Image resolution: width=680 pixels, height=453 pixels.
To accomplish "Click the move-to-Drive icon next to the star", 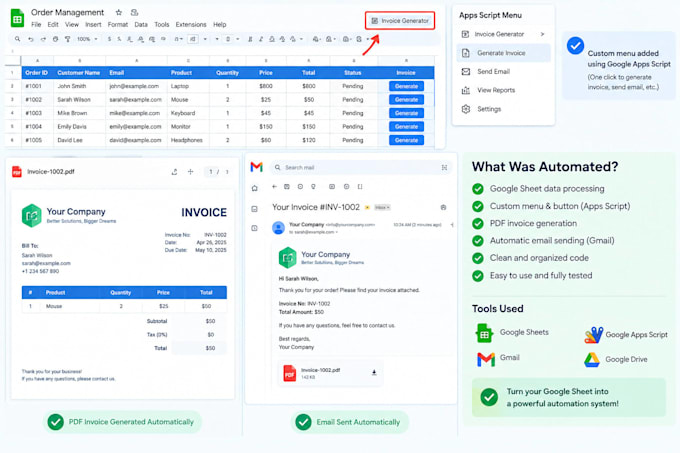I will 134,12.
